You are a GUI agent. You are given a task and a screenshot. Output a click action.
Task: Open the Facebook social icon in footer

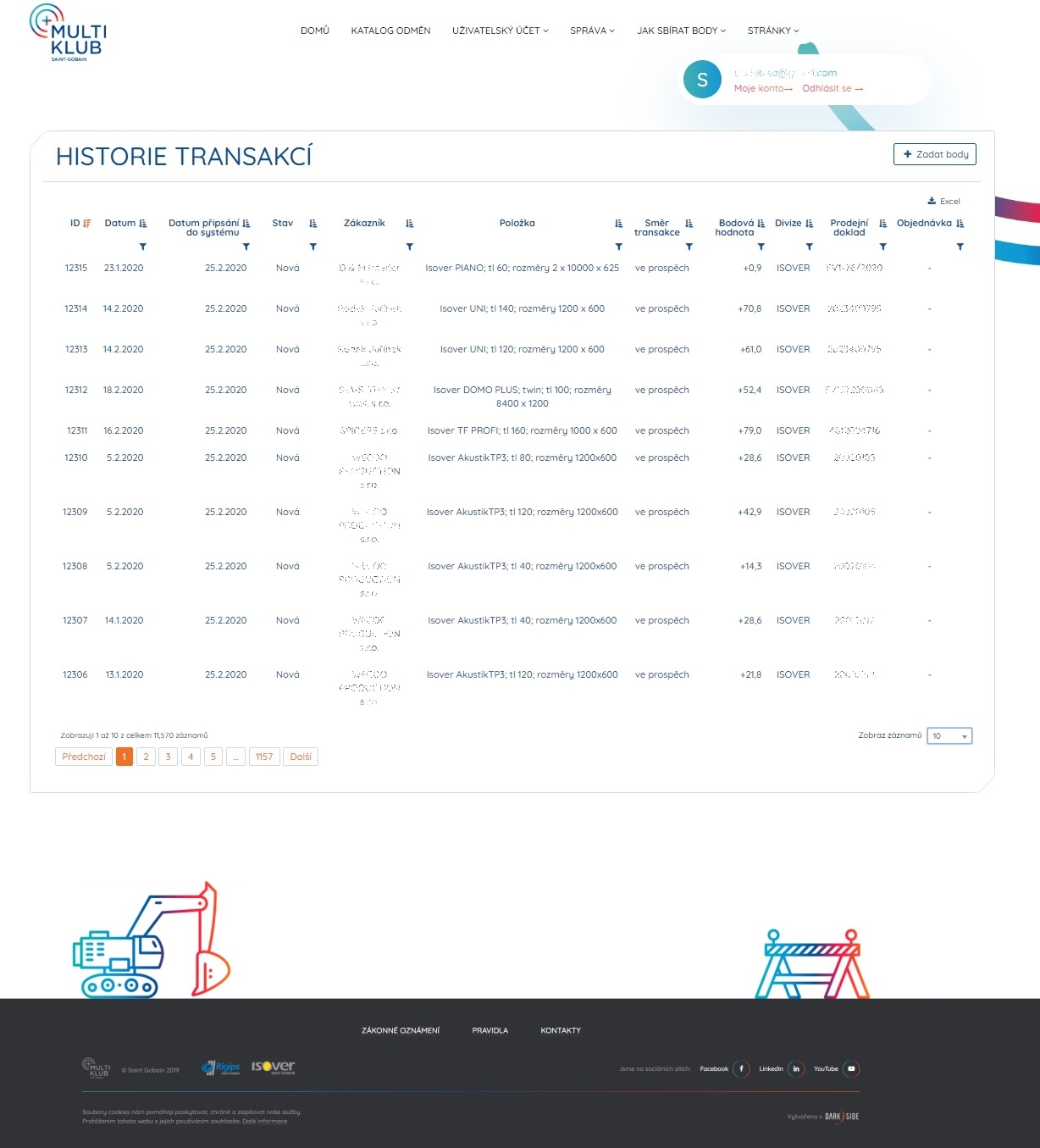(x=741, y=1069)
